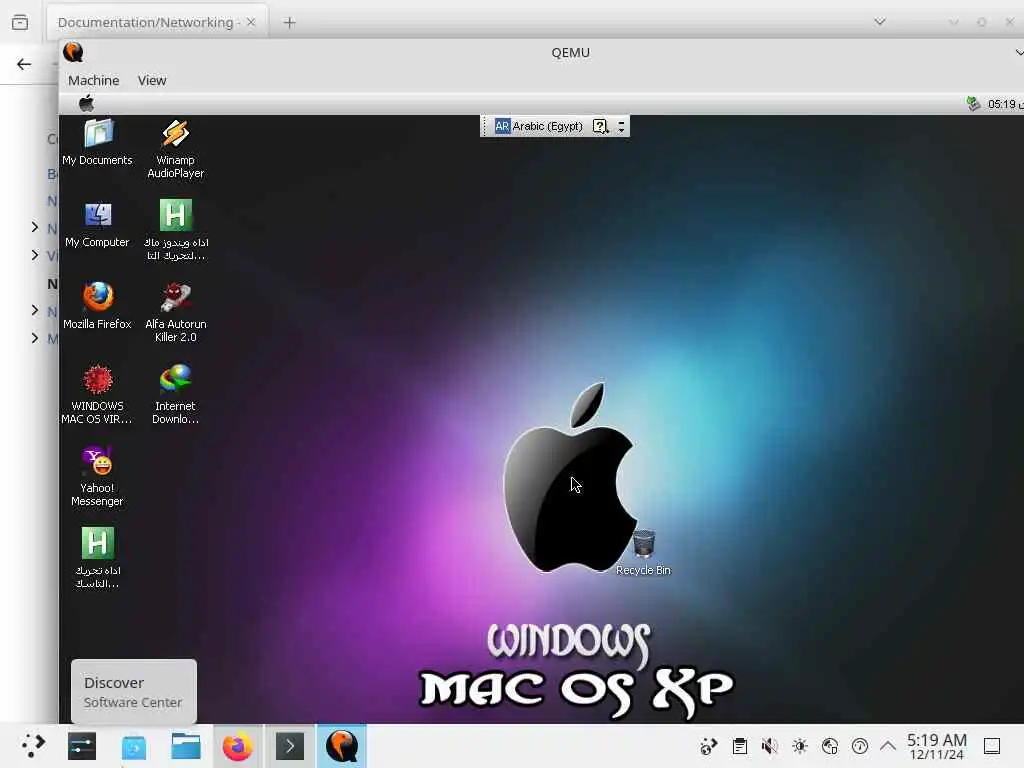Expand the third collapsed sidebar tree item

[35, 310]
